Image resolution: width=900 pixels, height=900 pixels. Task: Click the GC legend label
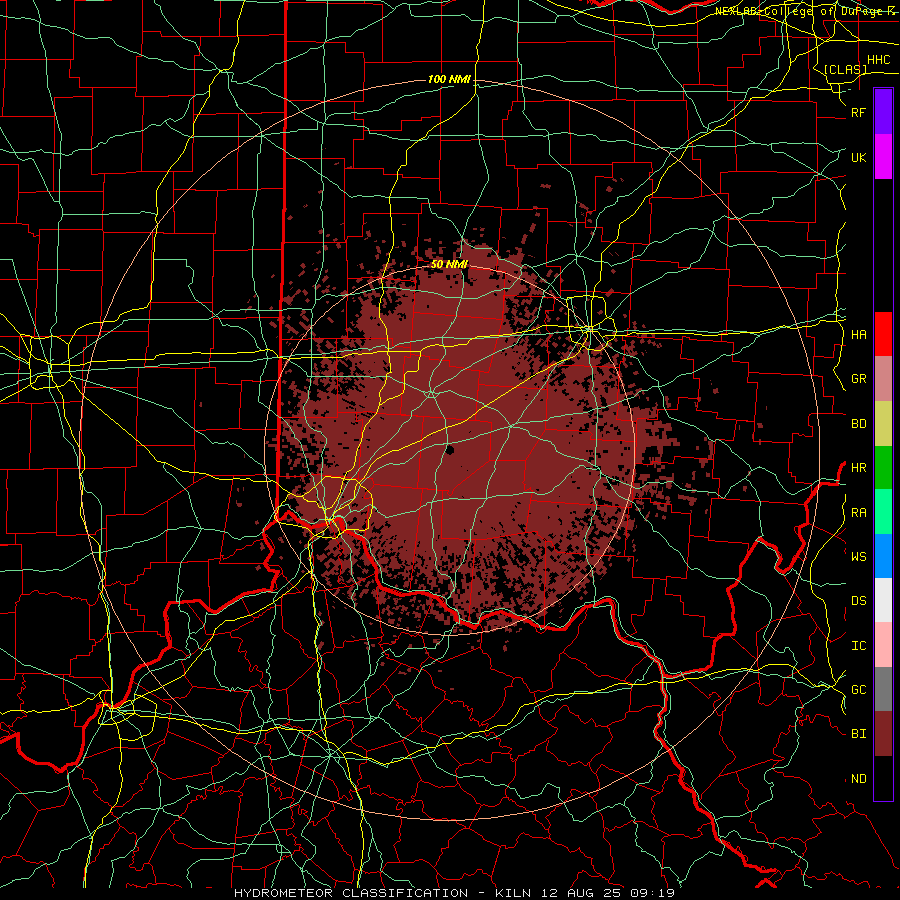point(858,690)
